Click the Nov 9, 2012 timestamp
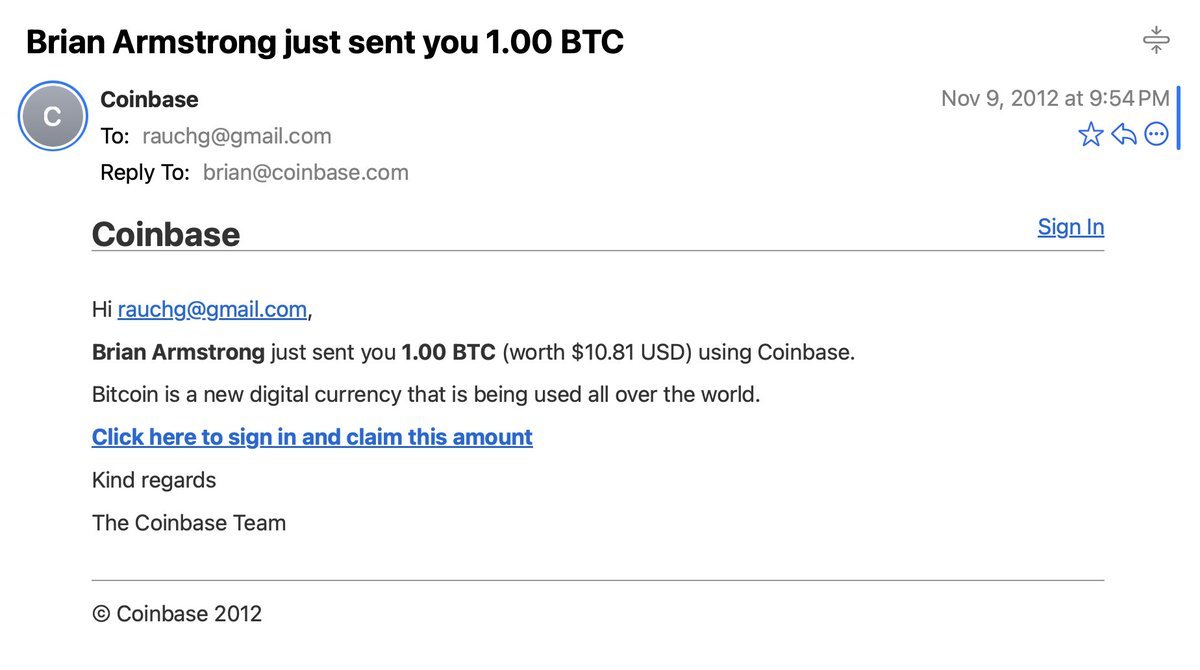The width and height of the screenshot is (1200, 670). tap(1055, 98)
